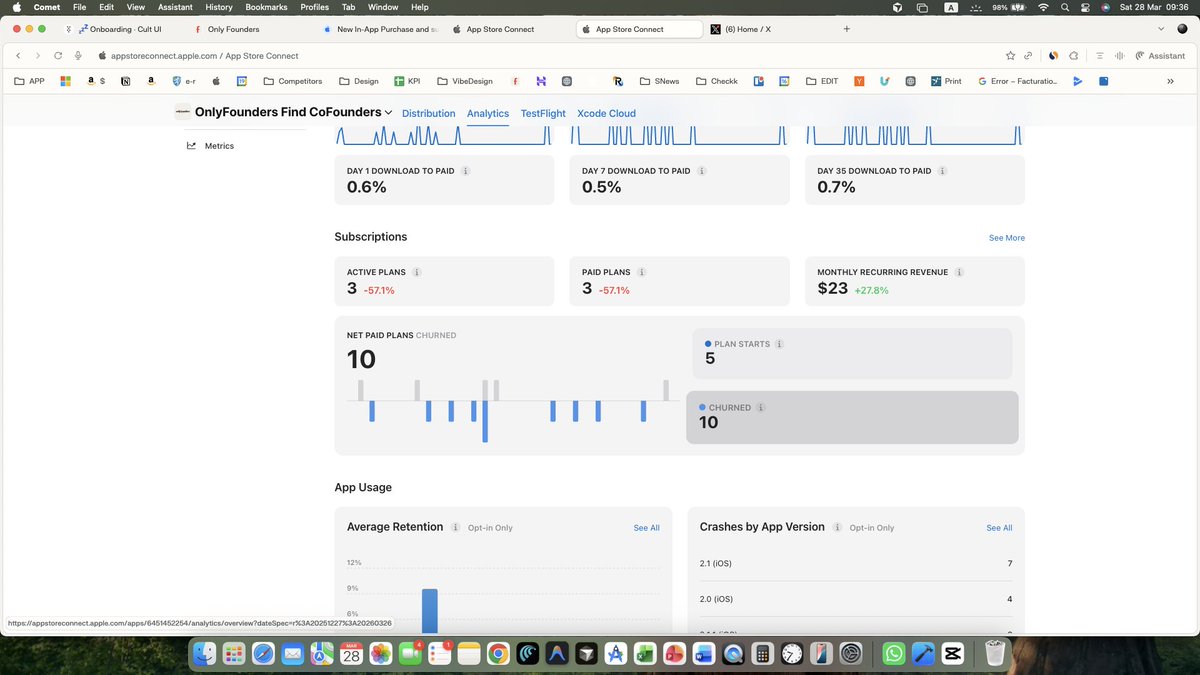This screenshot has height=675, width=1200.
Task: Select the Analytics tab
Action: coord(488,113)
